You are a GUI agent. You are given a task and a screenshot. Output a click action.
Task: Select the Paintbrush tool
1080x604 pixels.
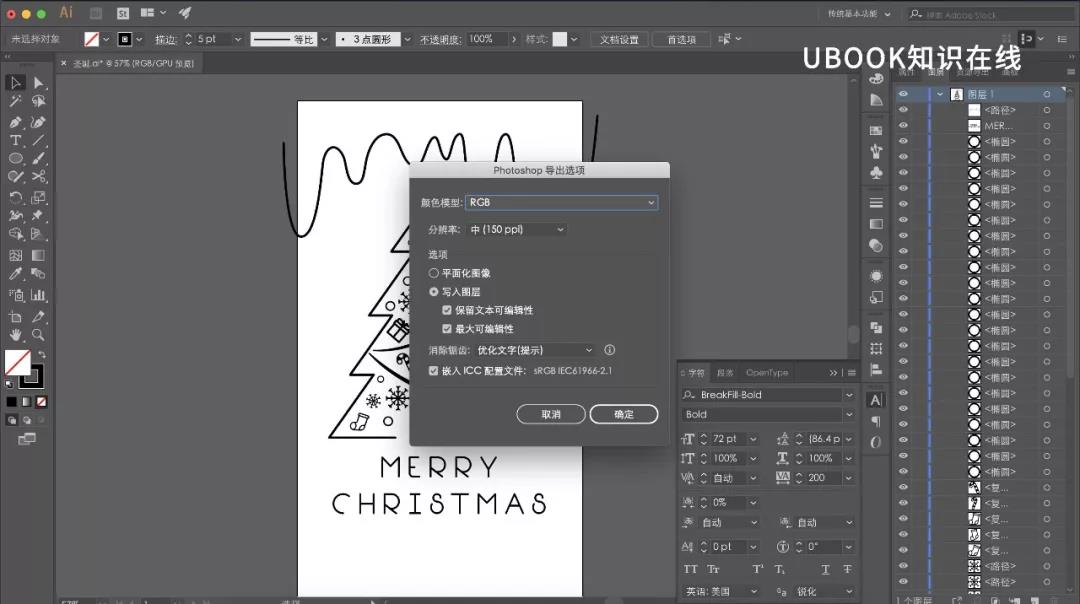[39, 158]
